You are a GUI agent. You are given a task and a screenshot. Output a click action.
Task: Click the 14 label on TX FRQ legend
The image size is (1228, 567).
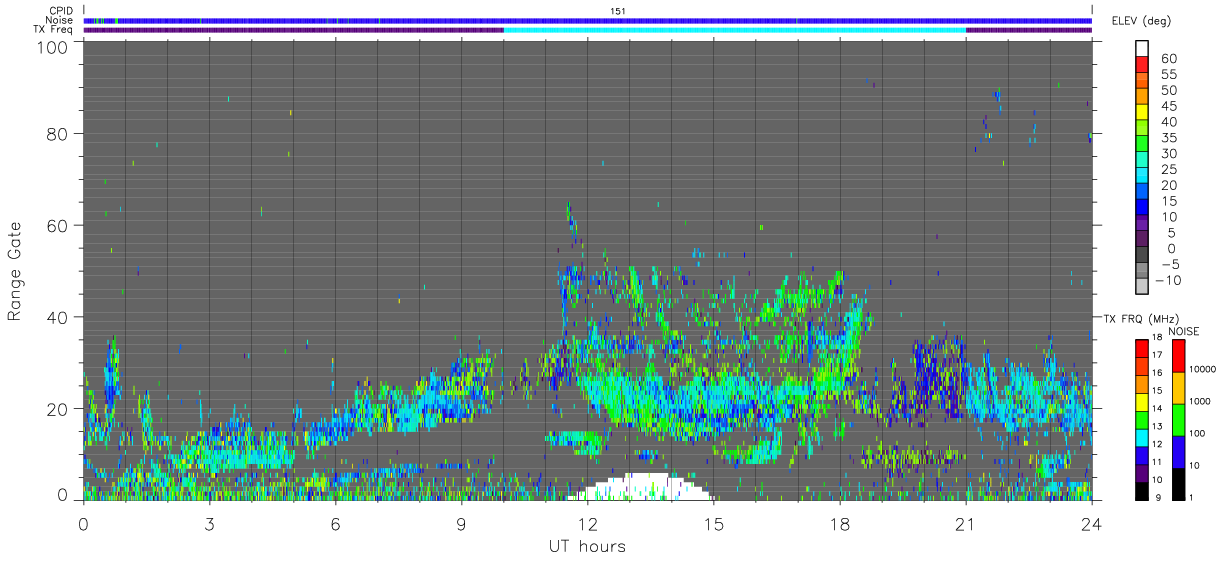tap(1159, 409)
